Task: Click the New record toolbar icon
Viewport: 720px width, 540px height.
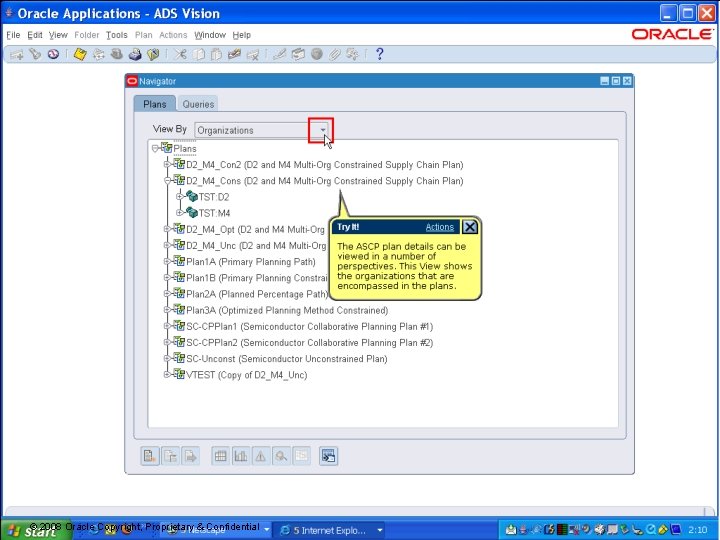Action: (17, 55)
